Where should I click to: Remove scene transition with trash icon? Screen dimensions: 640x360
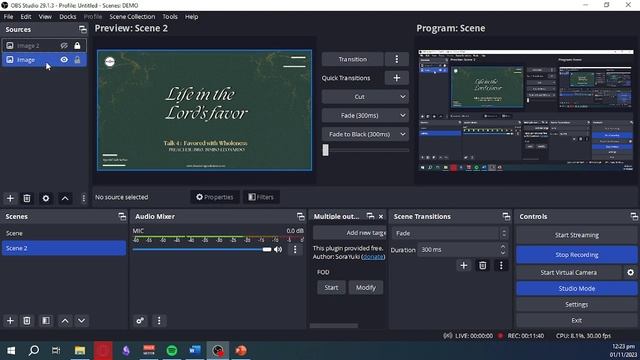482,266
